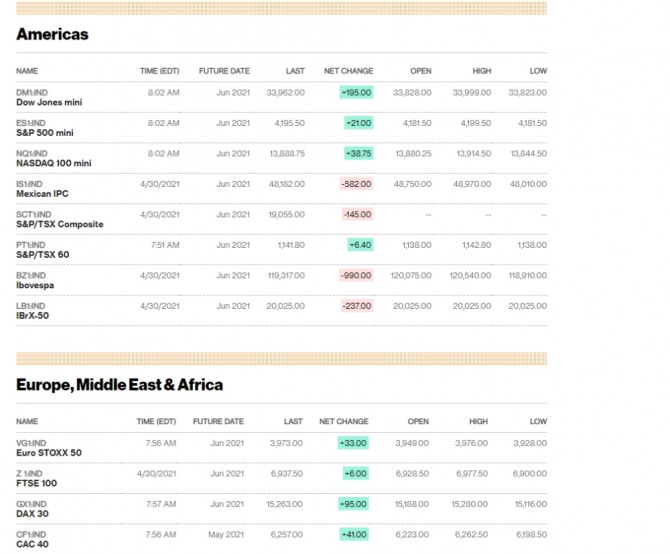670x554 pixels.
Task: Click the CF1:IND ticker symbol
Action: point(31,534)
